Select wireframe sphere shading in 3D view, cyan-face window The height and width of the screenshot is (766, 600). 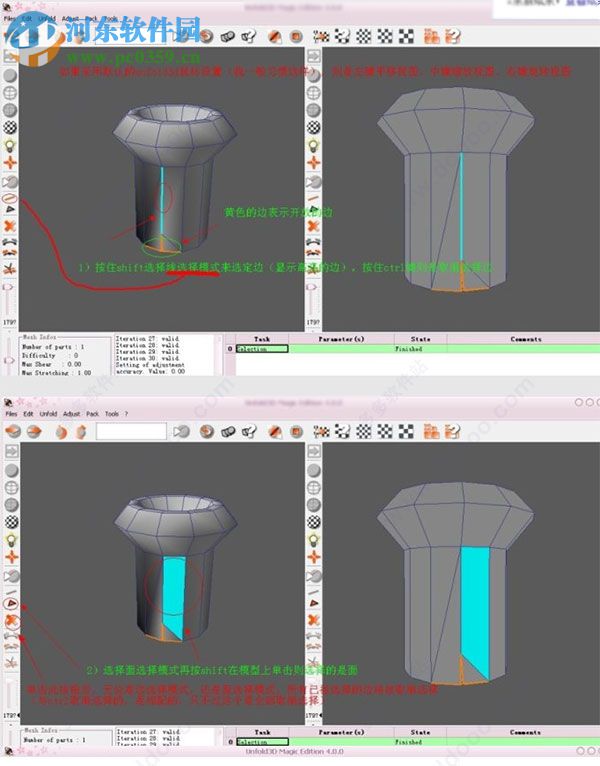11,488
